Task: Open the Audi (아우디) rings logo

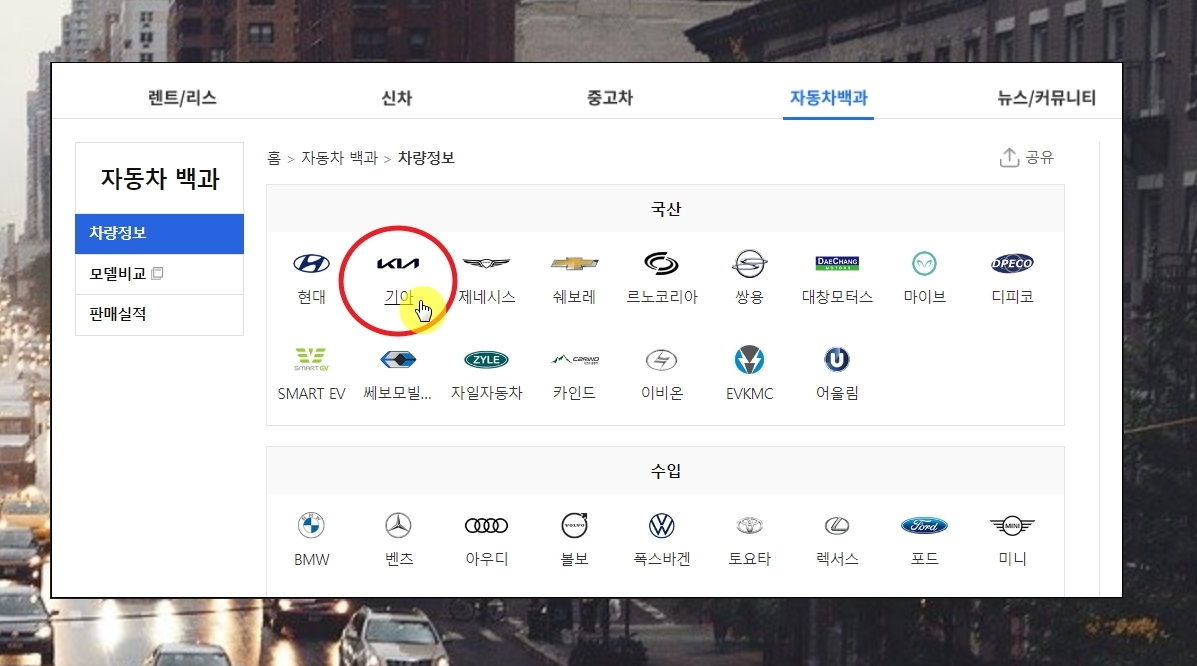Action: [486, 525]
